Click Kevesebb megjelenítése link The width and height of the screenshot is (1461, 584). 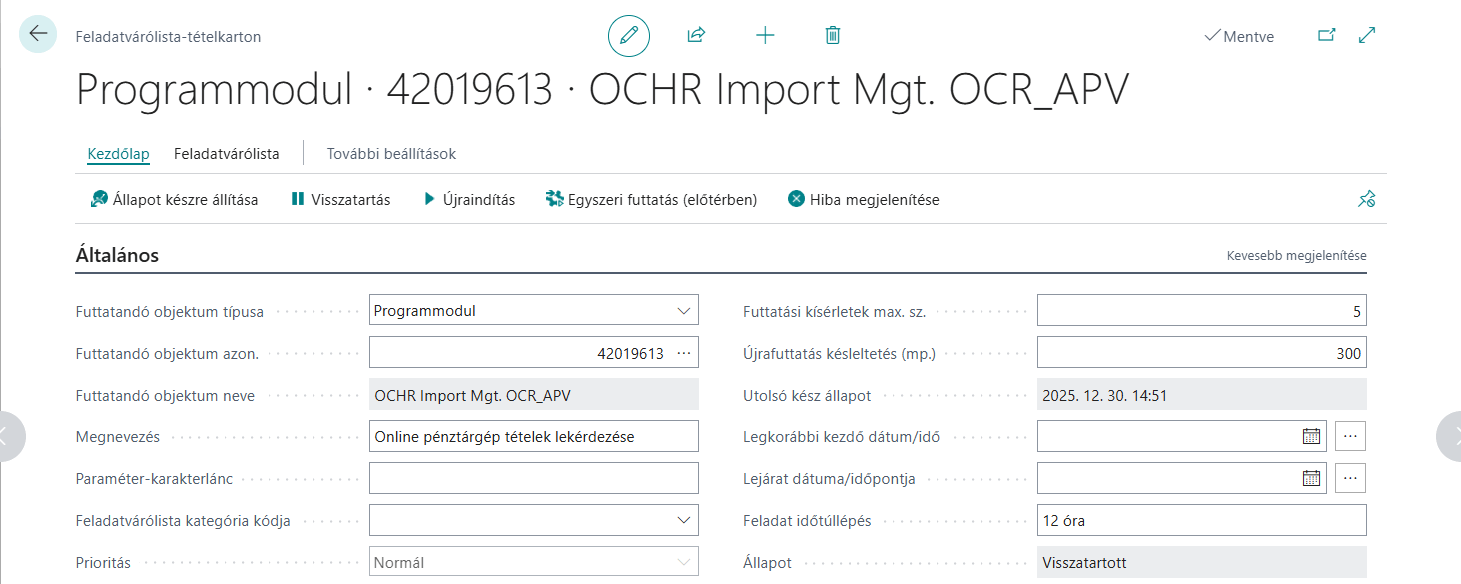1296,256
